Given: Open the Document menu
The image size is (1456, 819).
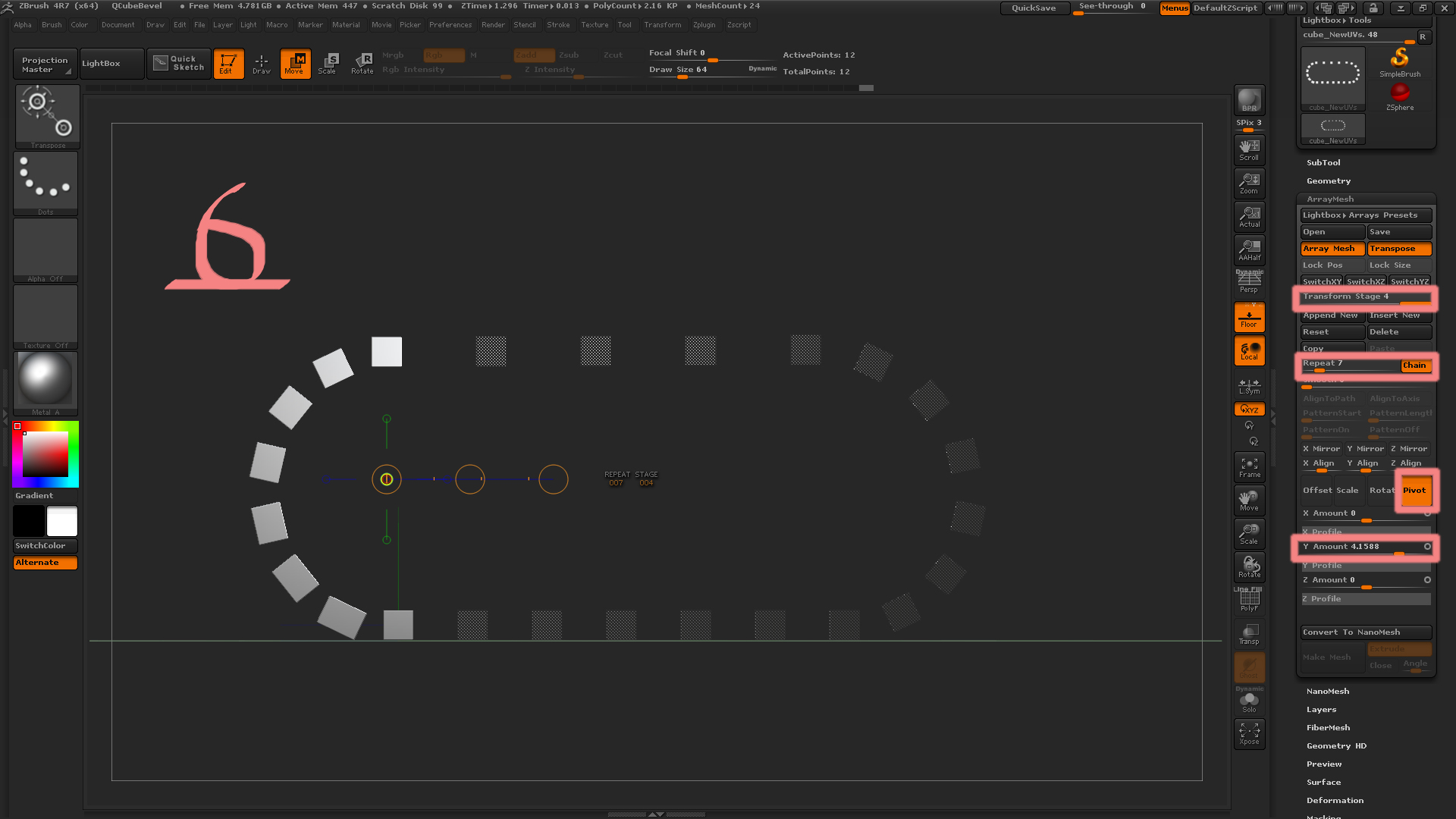Looking at the screenshot, I should pyautogui.click(x=118, y=25).
